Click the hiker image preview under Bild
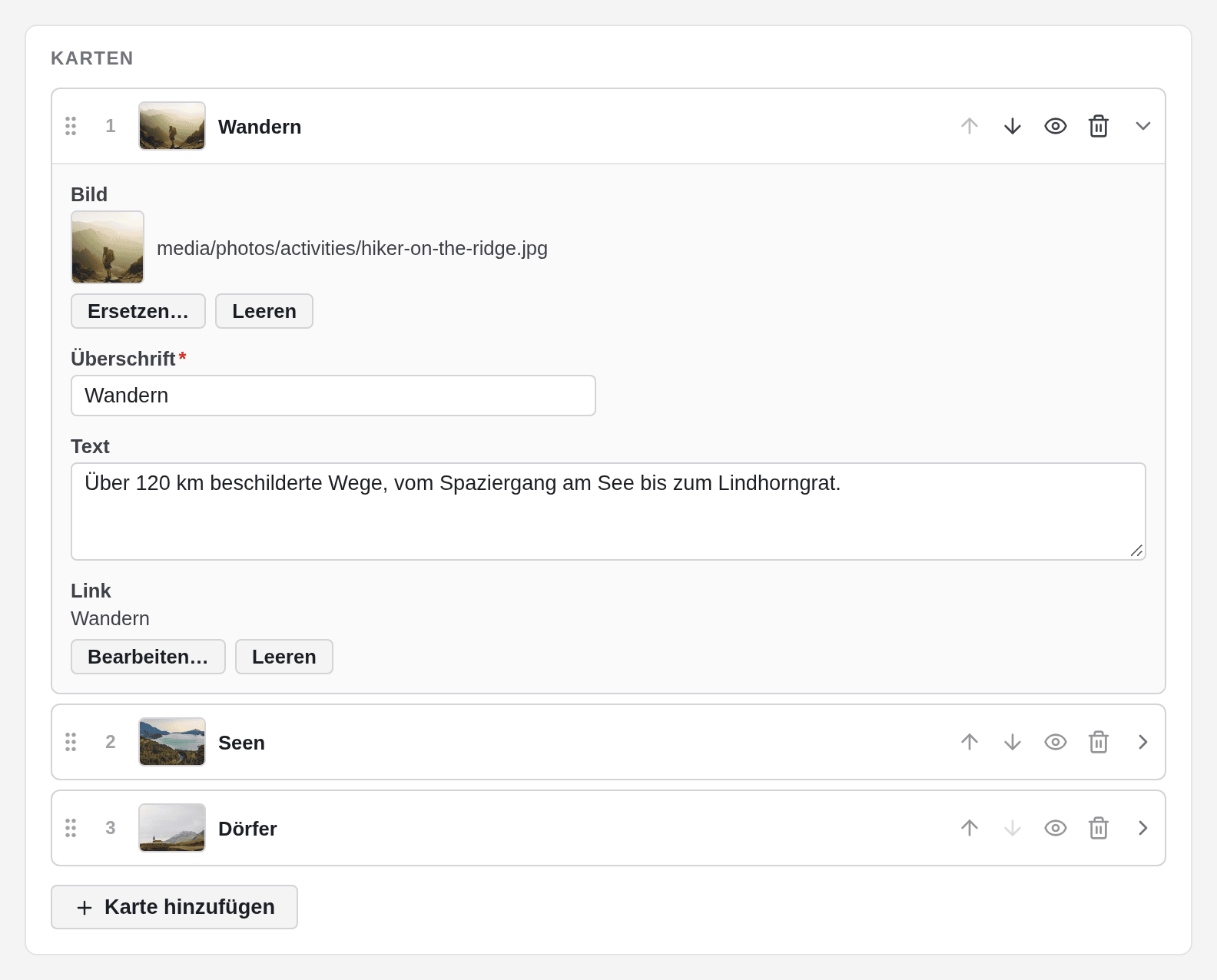Screen dimensions: 1217x980 [x=108, y=247]
